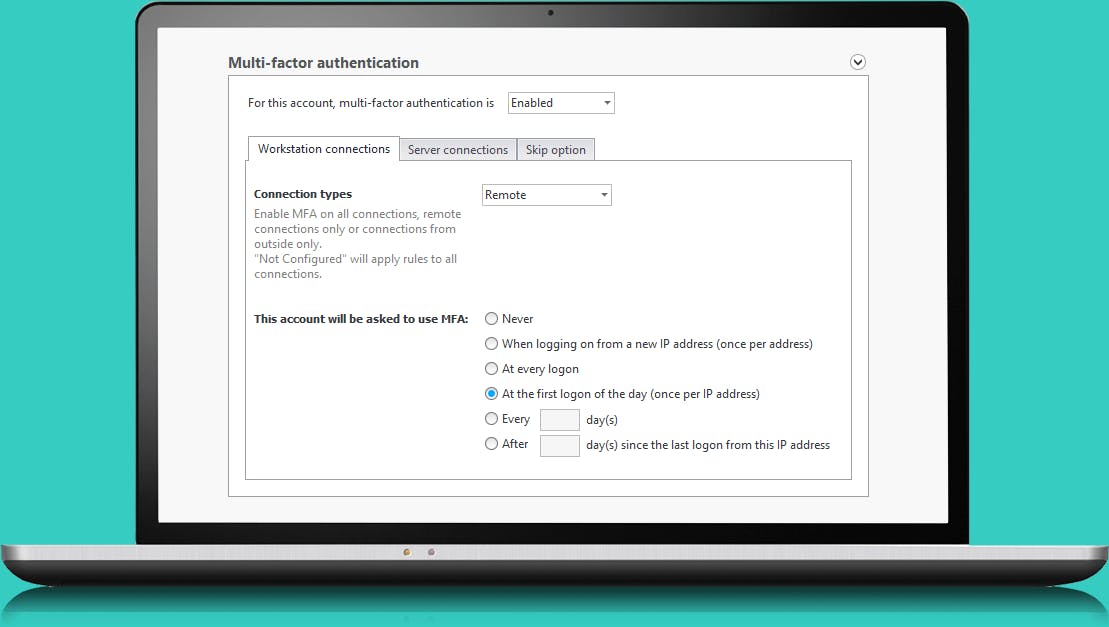Choose the Every day(s) interval option
The width and height of the screenshot is (1109, 627).
point(491,418)
